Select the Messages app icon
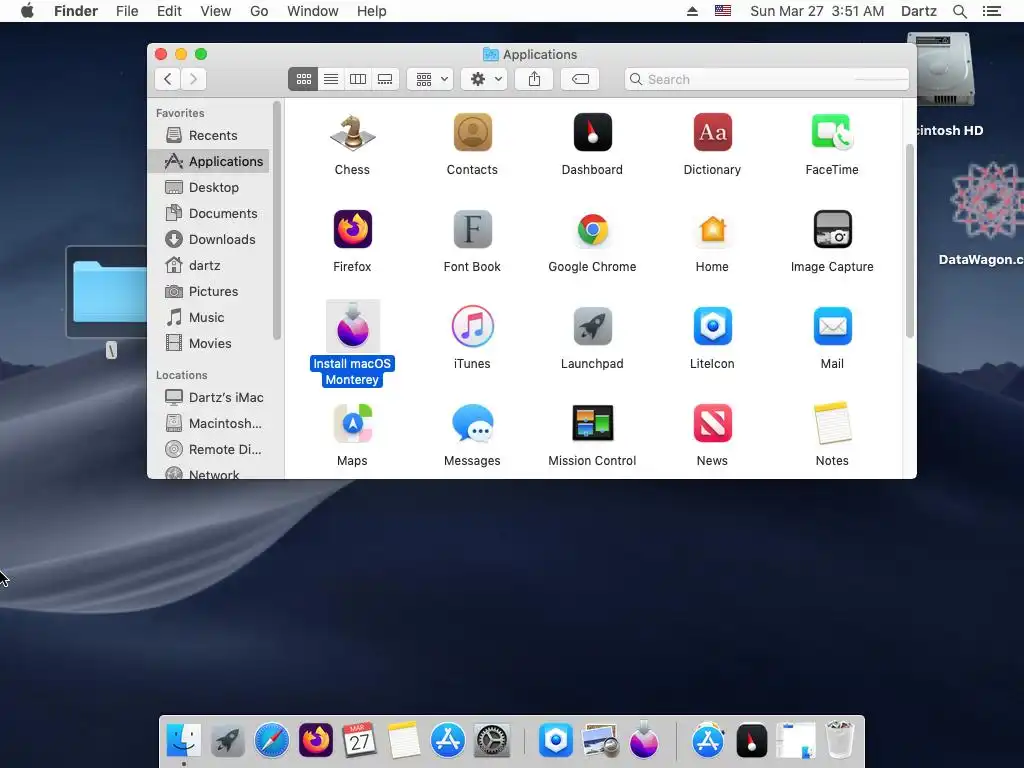This screenshot has height=768, width=1024. pos(472,423)
